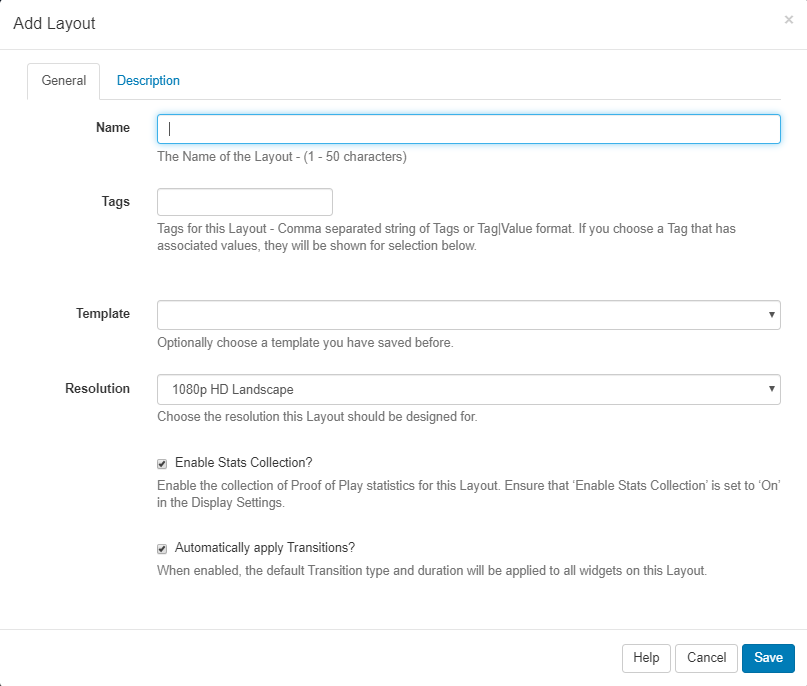807x686 pixels.
Task: Save the new layout
Action: coord(768,658)
